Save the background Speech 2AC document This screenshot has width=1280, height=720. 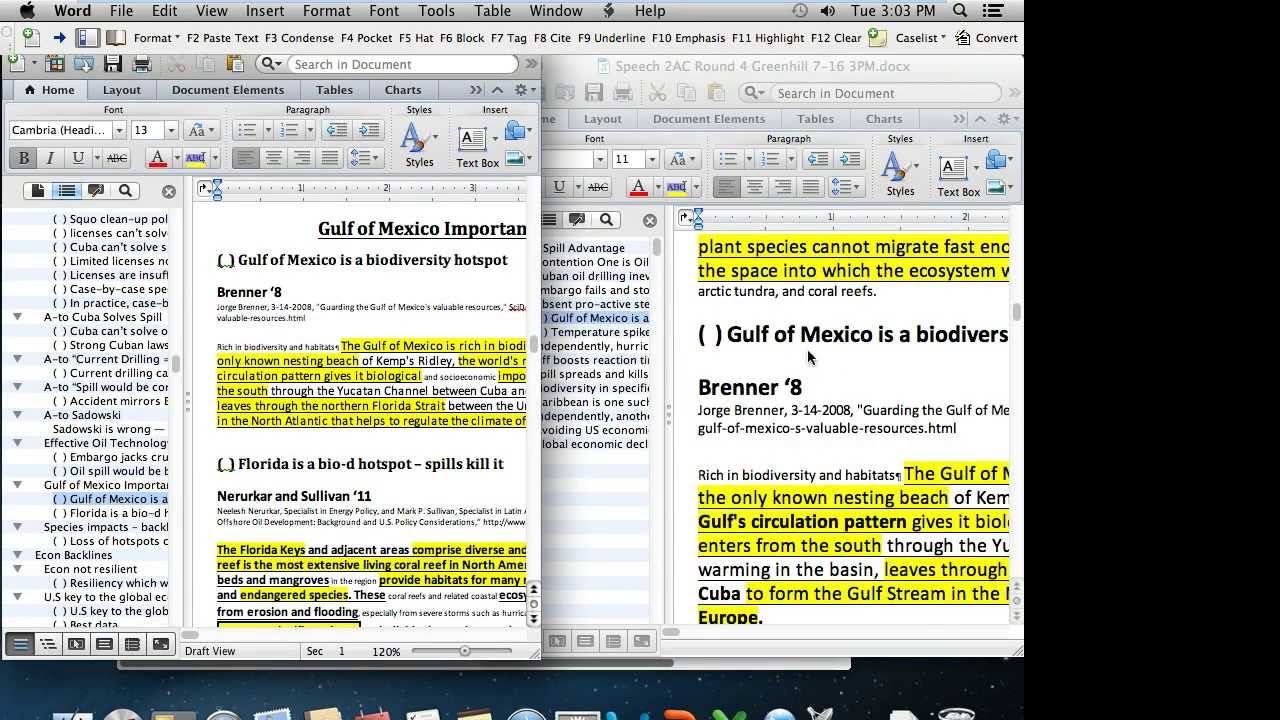coord(594,93)
